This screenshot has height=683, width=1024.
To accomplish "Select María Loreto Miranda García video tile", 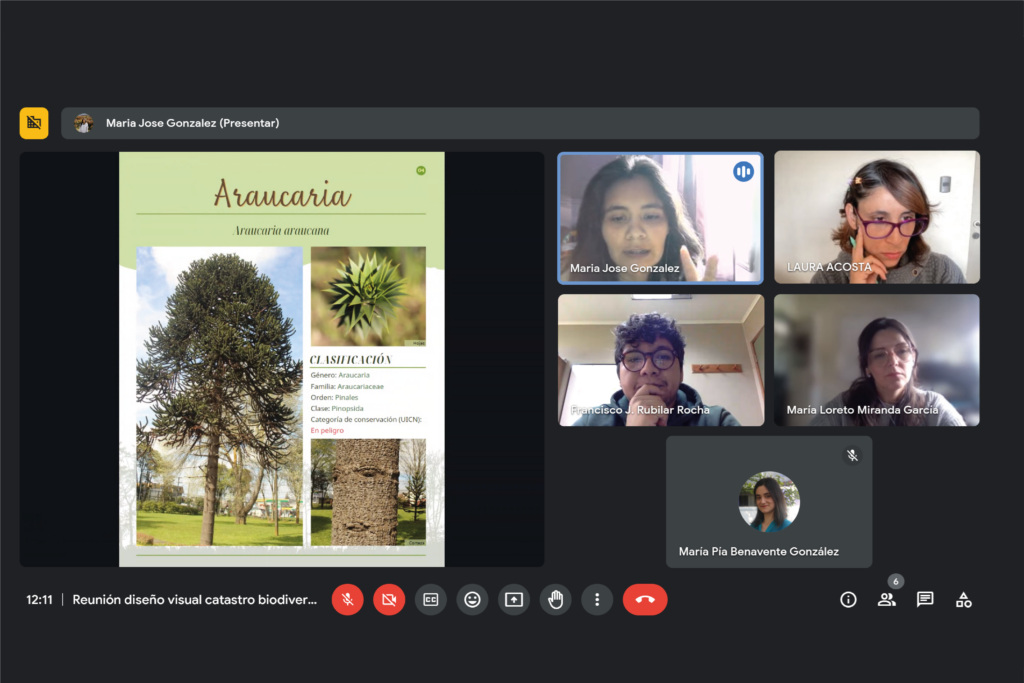I will tap(877, 360).
